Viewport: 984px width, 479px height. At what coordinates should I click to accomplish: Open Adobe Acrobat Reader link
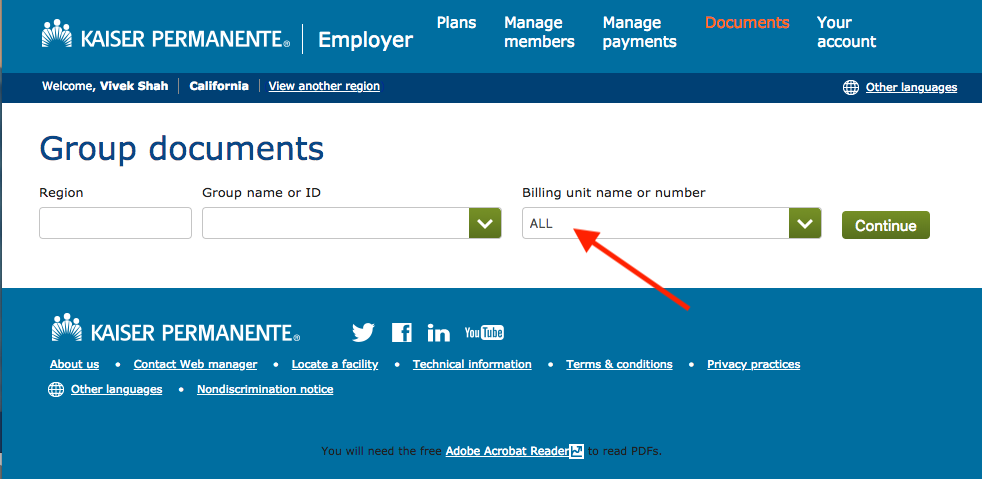507,451
